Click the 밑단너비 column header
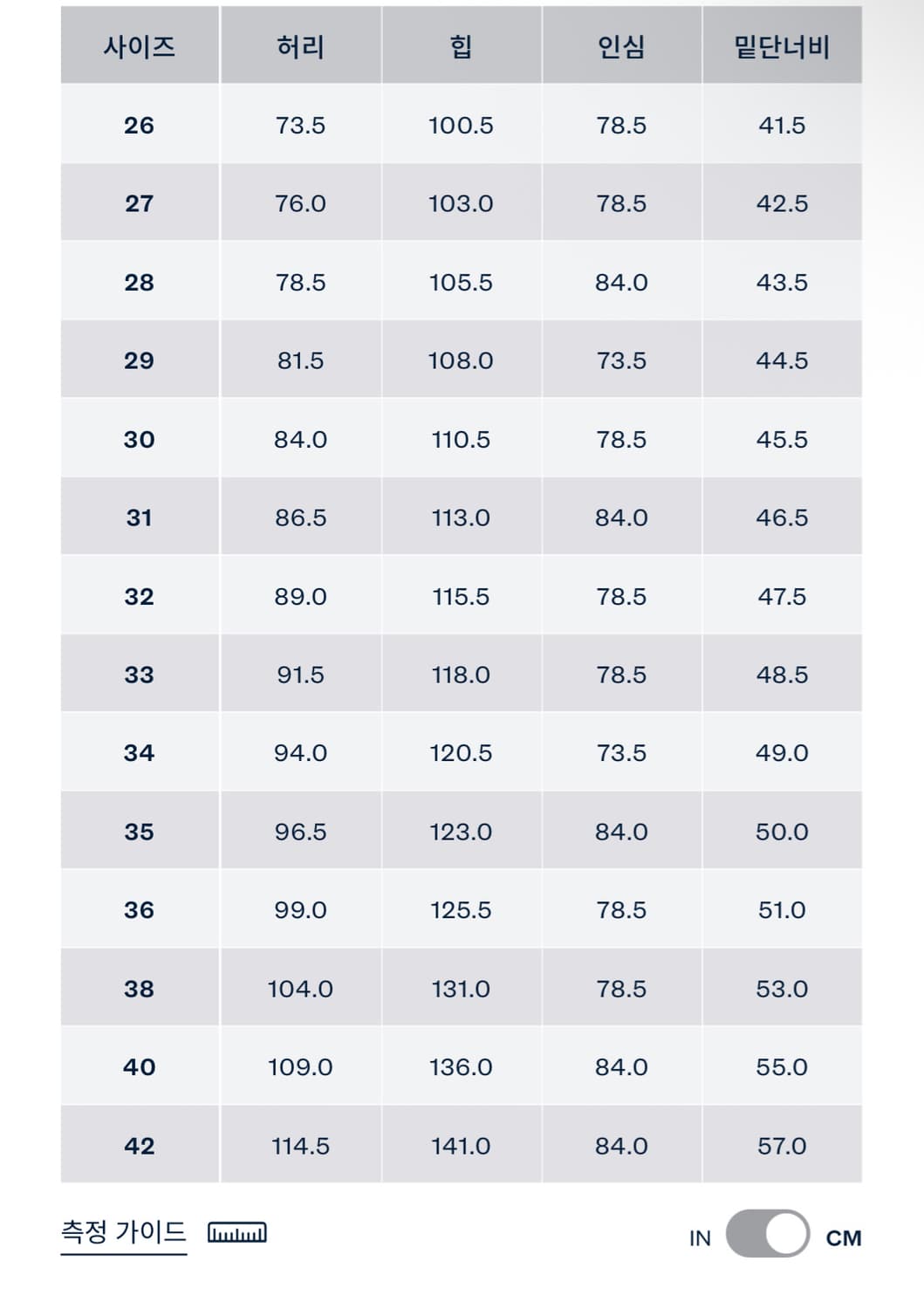This screenshot has width=924, height=1309. (x=782, y=45)
